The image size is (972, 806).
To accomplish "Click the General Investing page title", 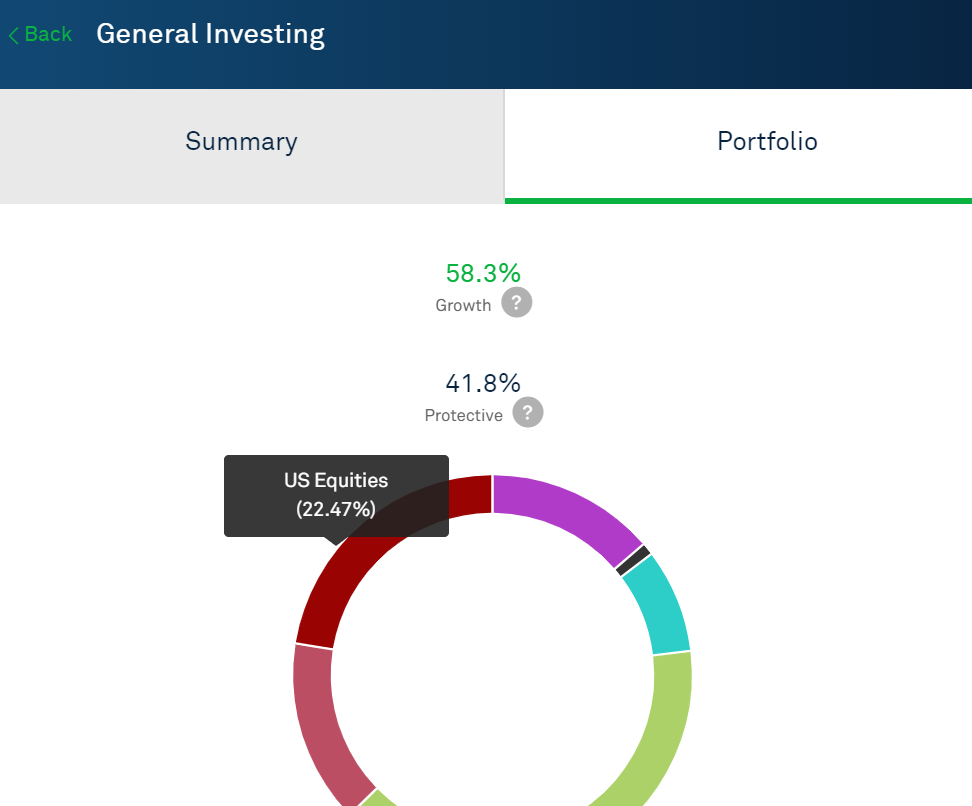I will (x=210, y=35).
